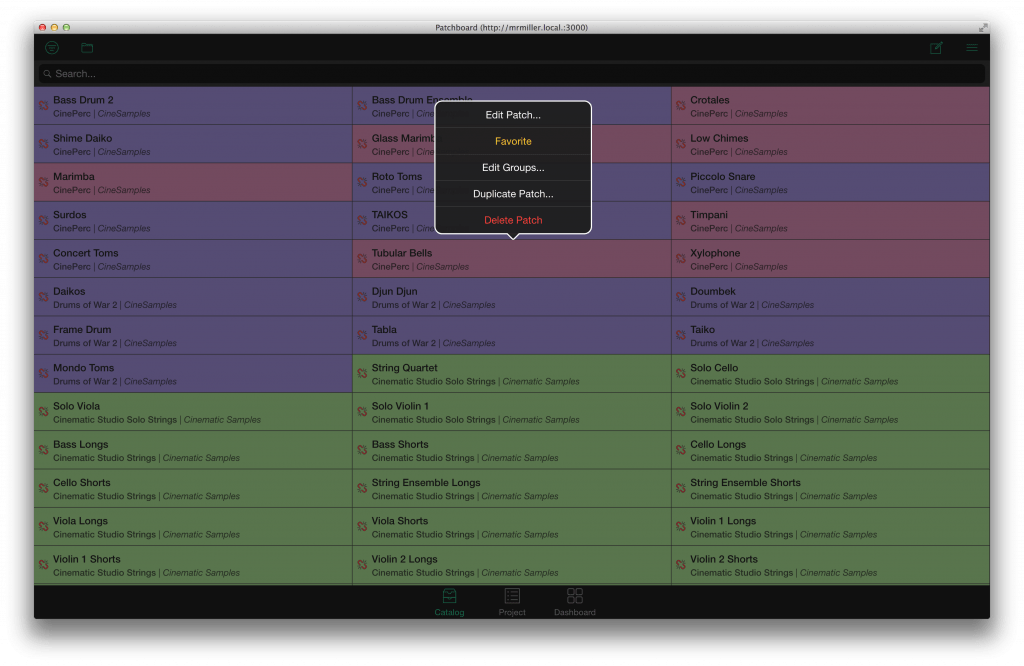Screen dimensions: 1024x666
Task: Select the Bass Shorts patch text
Action: (x=400, y=445)
